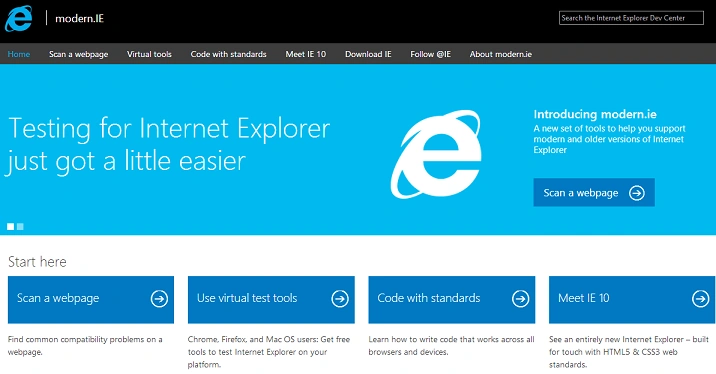Screen dimensions: 716x374
Task: Select the second carousel slide indicator
Action: click(x=20, y=227)
